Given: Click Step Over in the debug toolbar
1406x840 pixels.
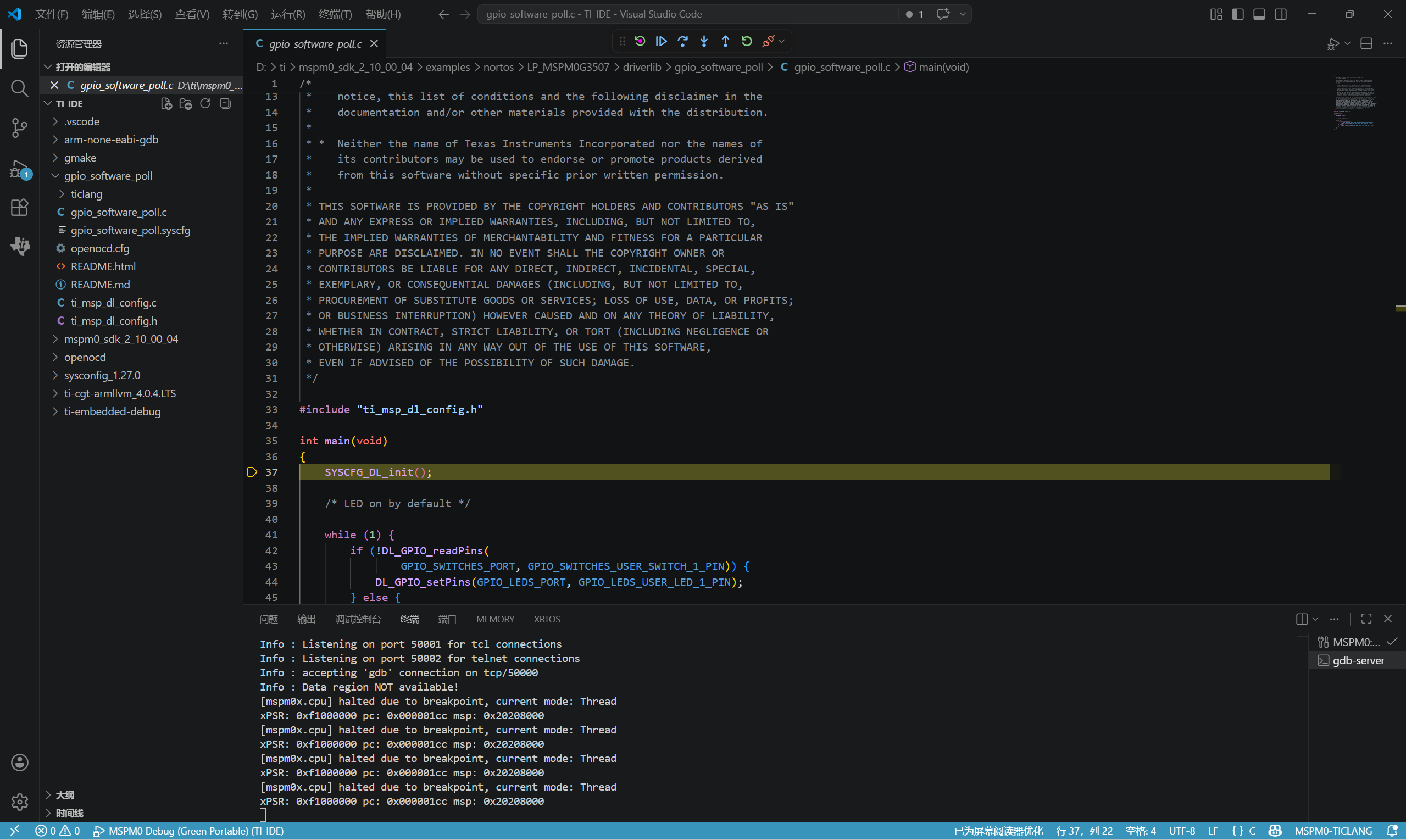Looking at the screenshot, I should tap(682, 41).
